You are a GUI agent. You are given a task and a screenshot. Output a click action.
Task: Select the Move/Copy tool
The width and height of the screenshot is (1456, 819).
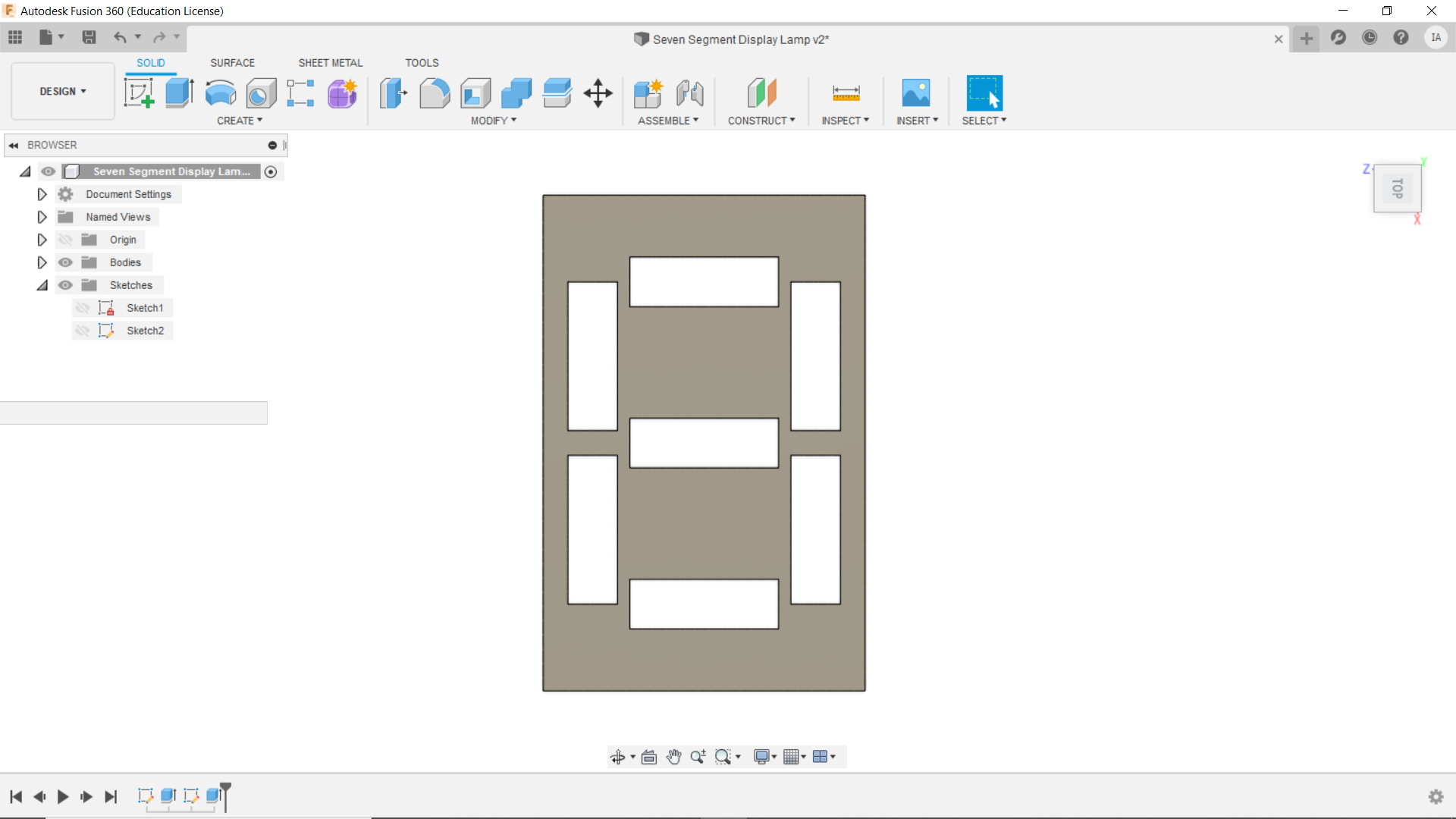click(598, 93)
